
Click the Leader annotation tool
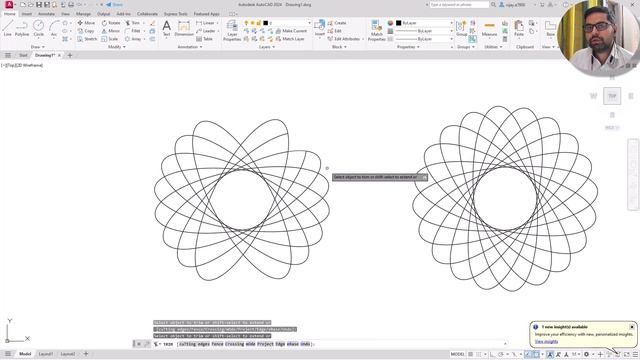pos(206,31)
